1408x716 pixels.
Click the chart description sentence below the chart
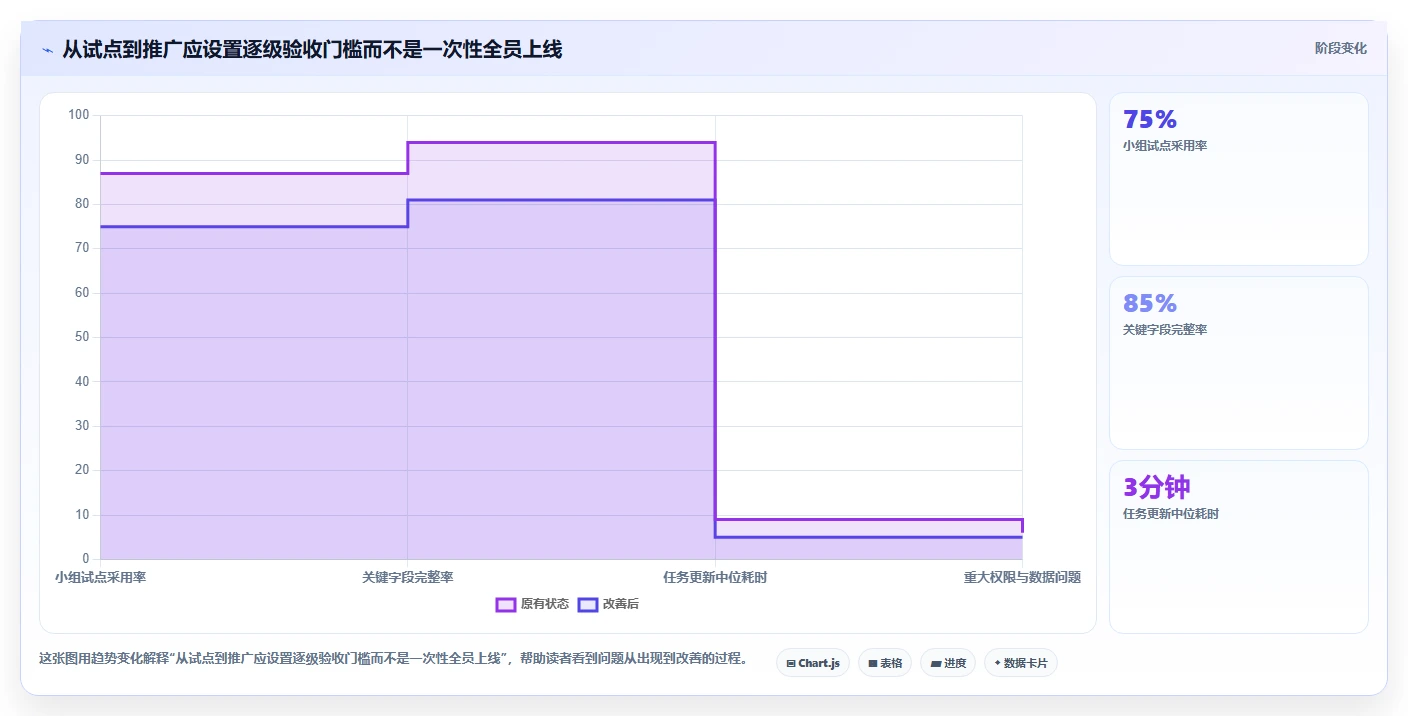click(393, 659)
